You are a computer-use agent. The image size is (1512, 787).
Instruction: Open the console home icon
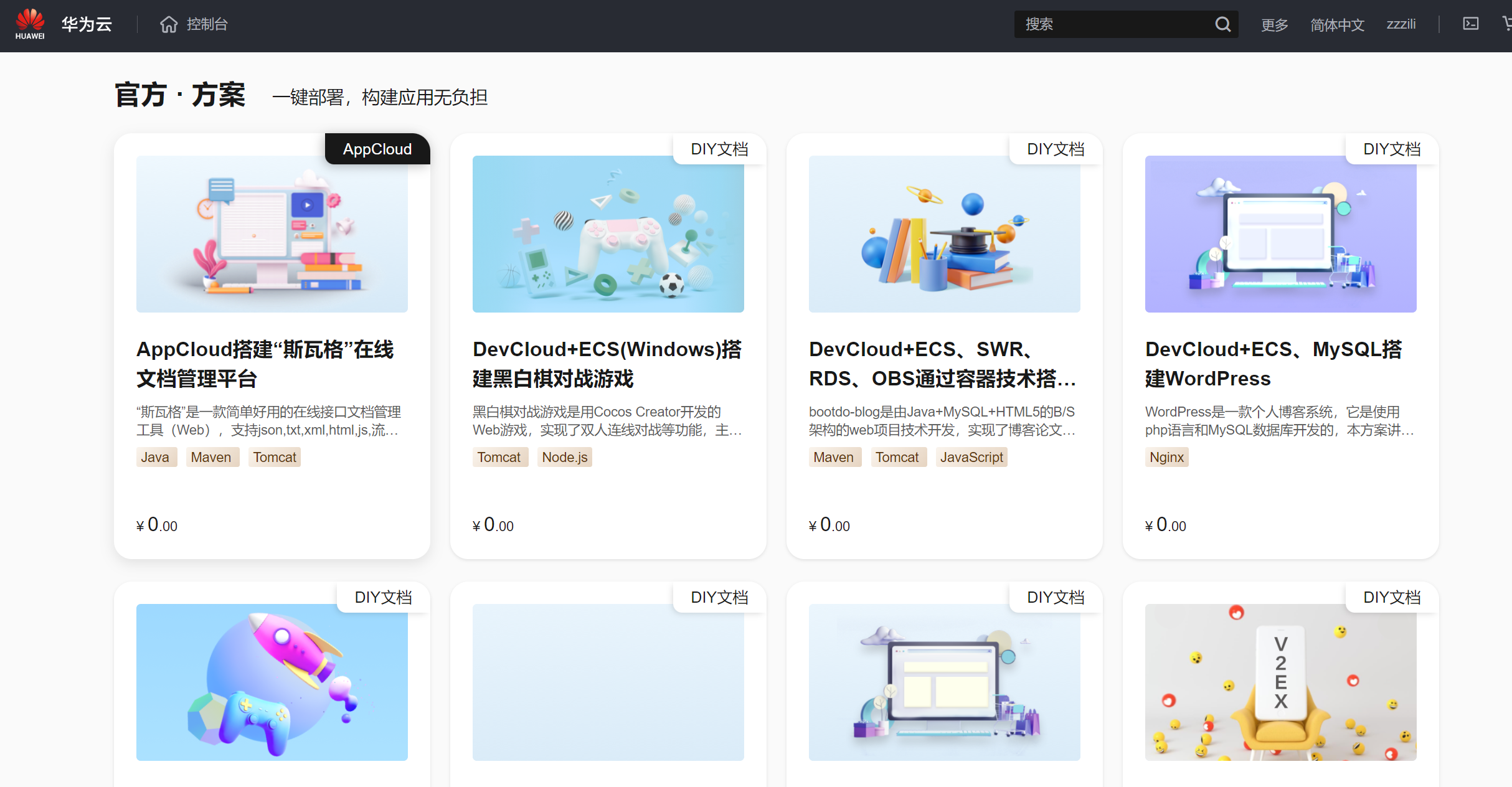click(169, 24)
